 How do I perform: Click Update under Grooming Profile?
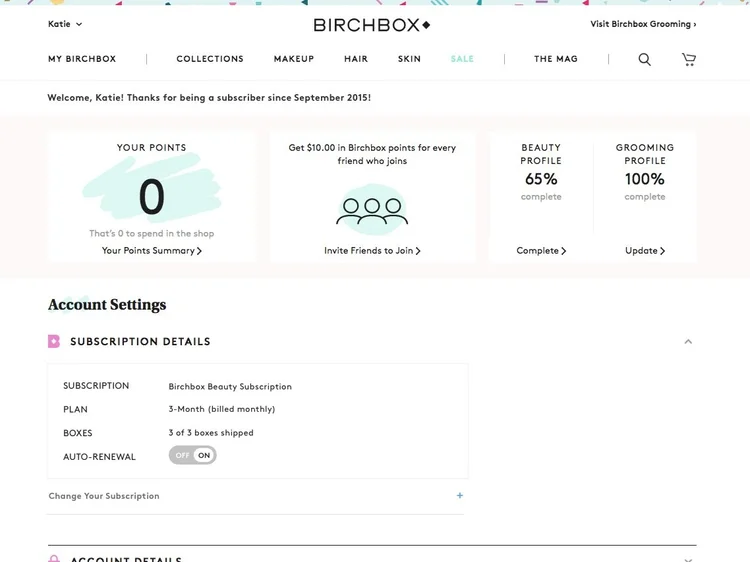pyautogui.click(x=645, y=251)
